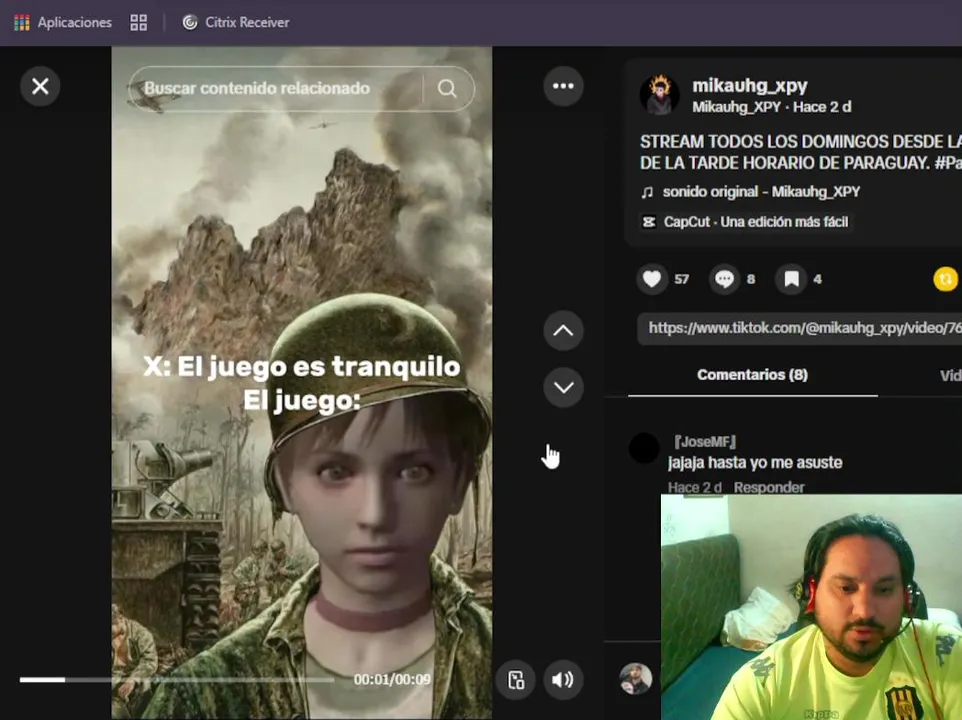The image size is (962, 720).
Task: Open the mikauhg_xpy username link
Action: [x=750, y=86]
